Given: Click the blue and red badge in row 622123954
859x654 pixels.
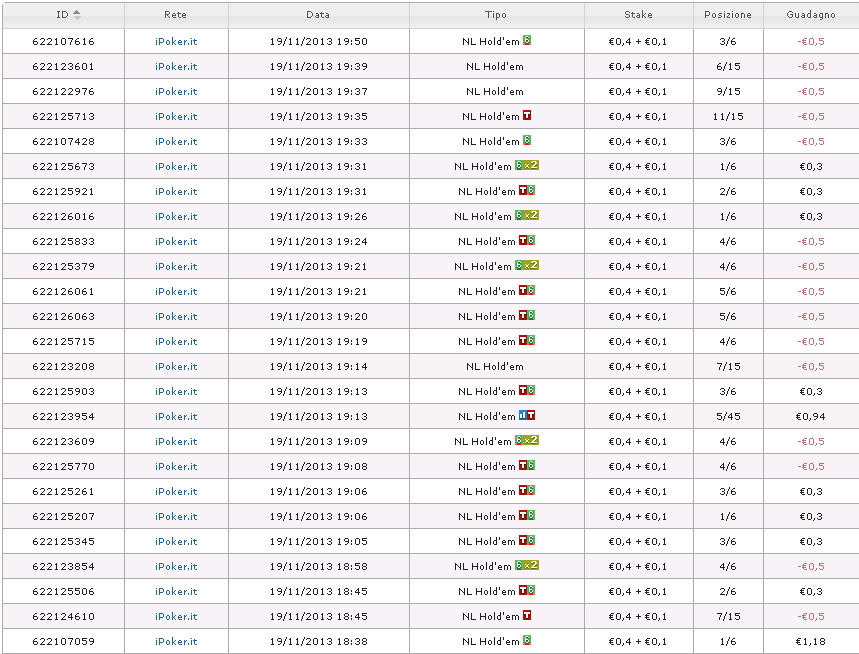Looking at the screenshot, I should [x=527, y=416].
